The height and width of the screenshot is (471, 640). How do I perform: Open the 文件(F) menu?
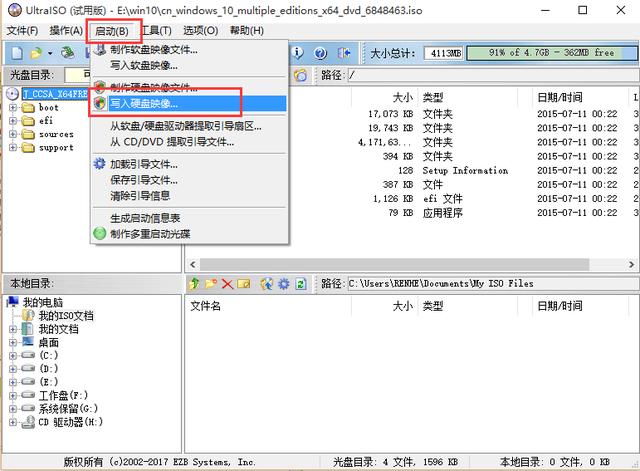click(x=22, y=31)
